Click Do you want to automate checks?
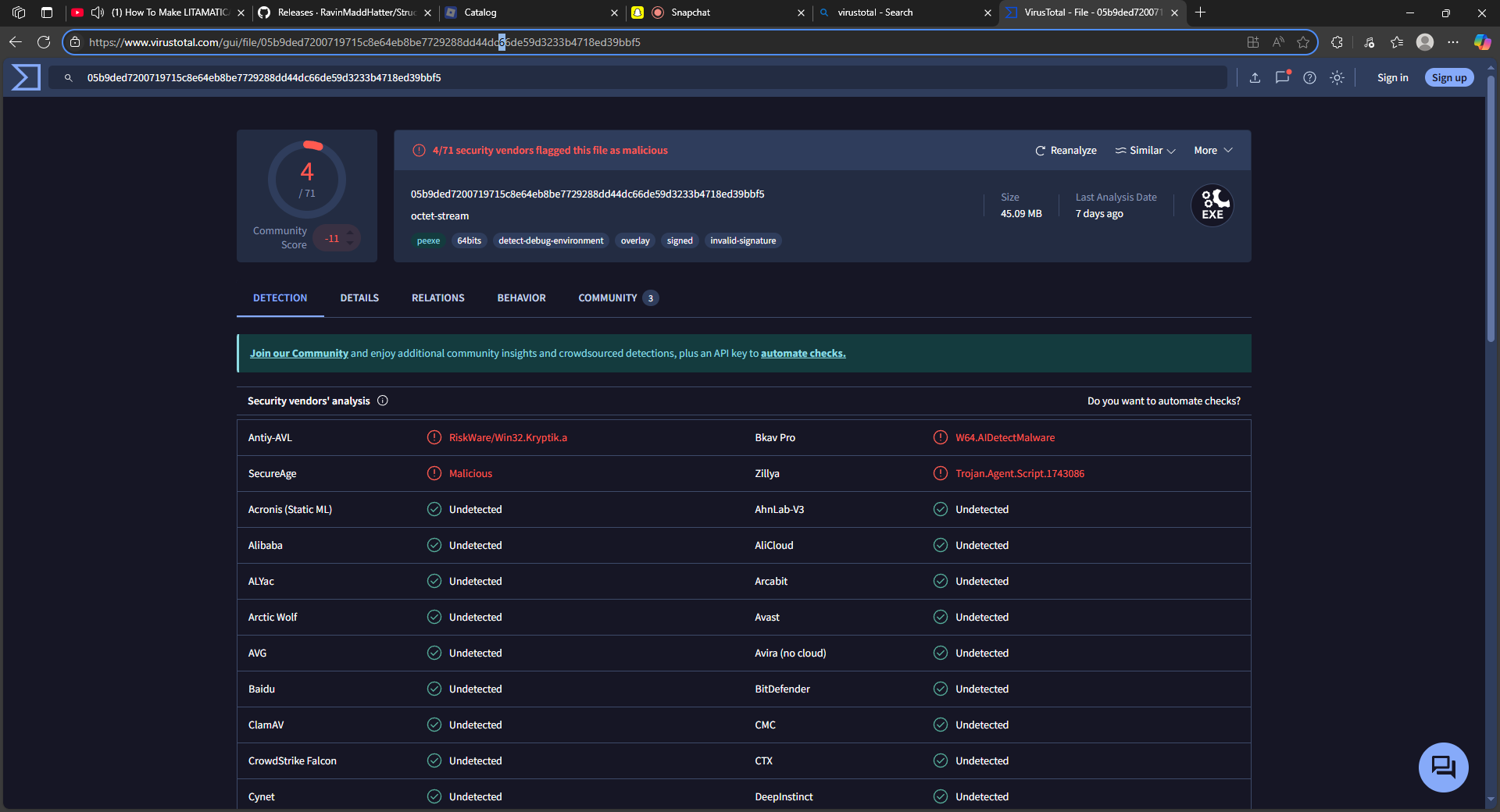 tap(1163, 401)
